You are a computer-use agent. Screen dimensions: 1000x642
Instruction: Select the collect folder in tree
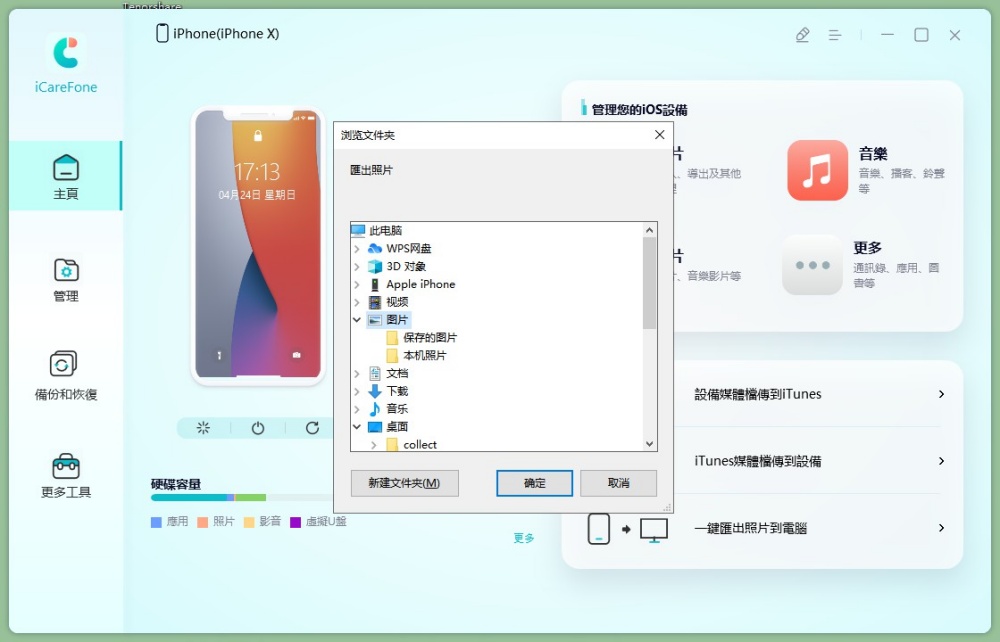pos(420,444)
